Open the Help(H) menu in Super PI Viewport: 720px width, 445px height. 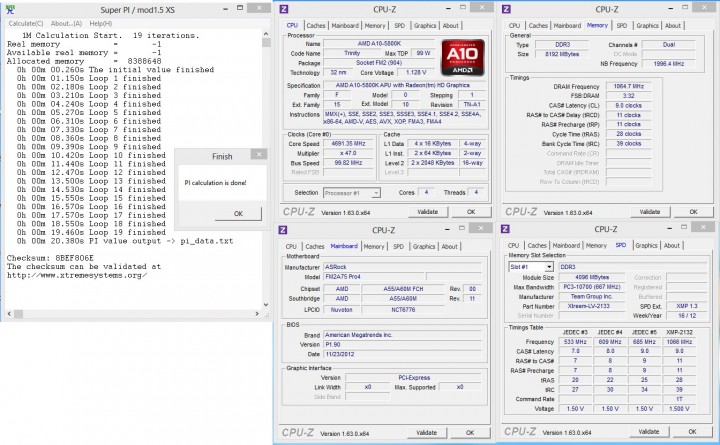[101, 23]
